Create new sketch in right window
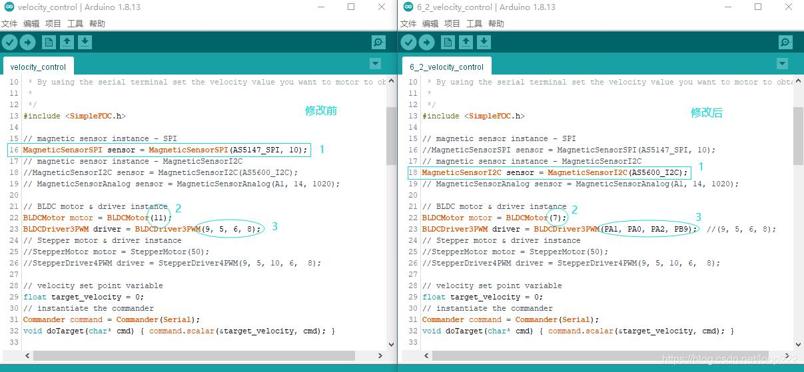Screen dimensions: 804x372 448,42
